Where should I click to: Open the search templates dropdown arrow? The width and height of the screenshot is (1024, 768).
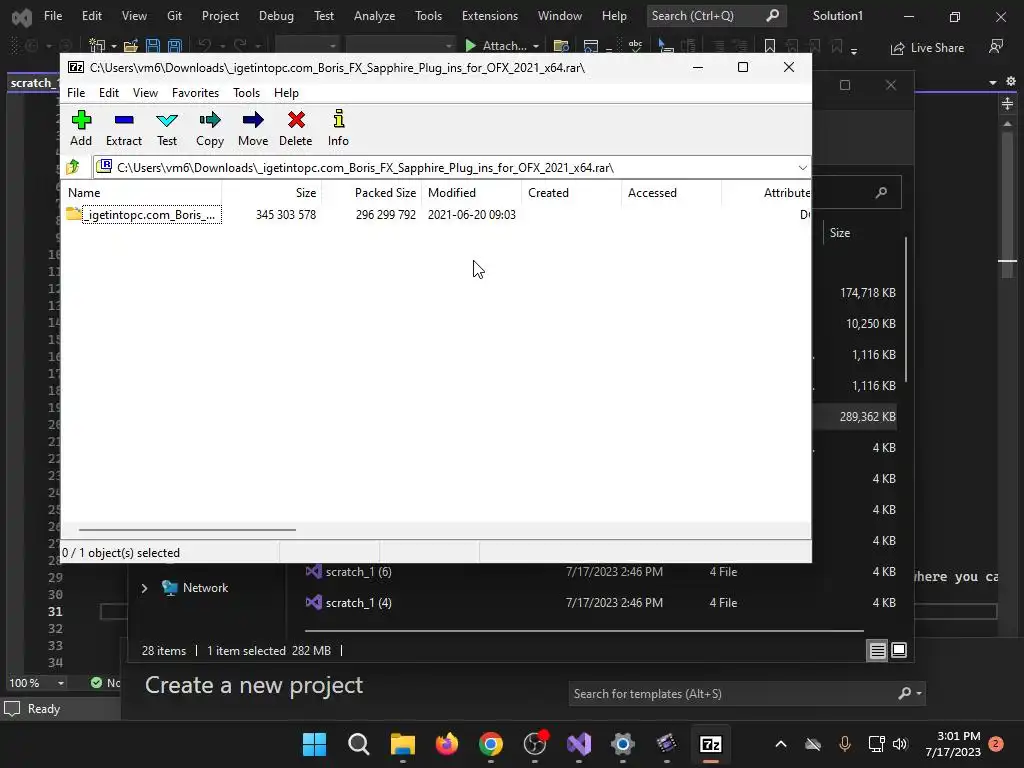[919, 694]
